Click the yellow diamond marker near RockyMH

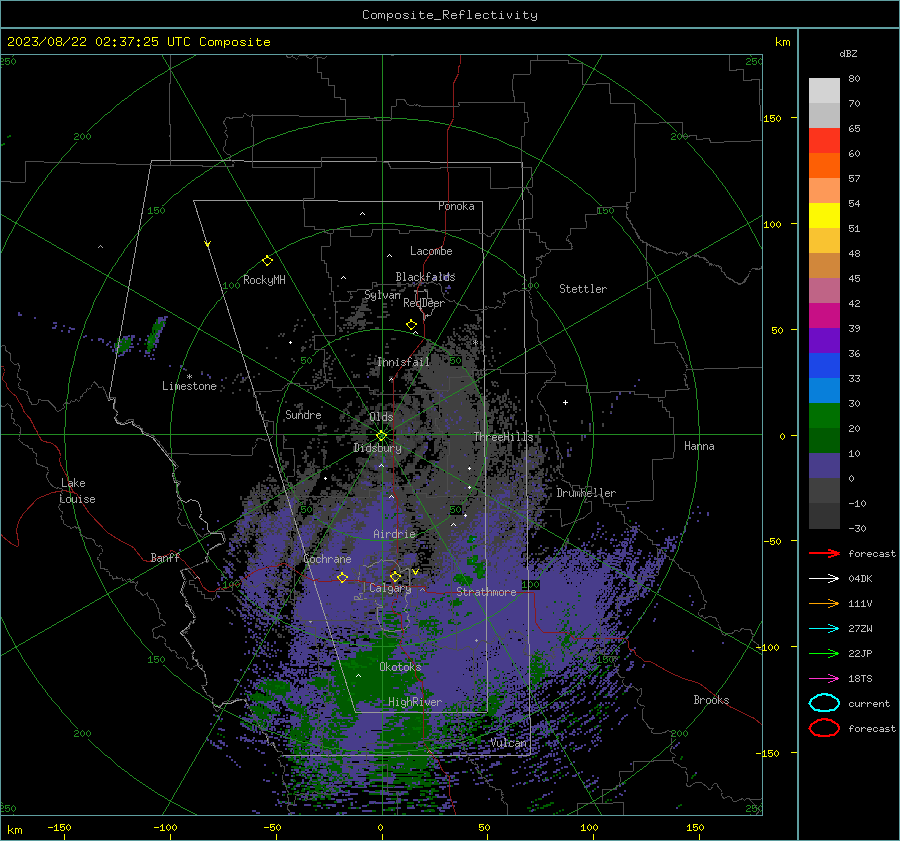[267, 261]
